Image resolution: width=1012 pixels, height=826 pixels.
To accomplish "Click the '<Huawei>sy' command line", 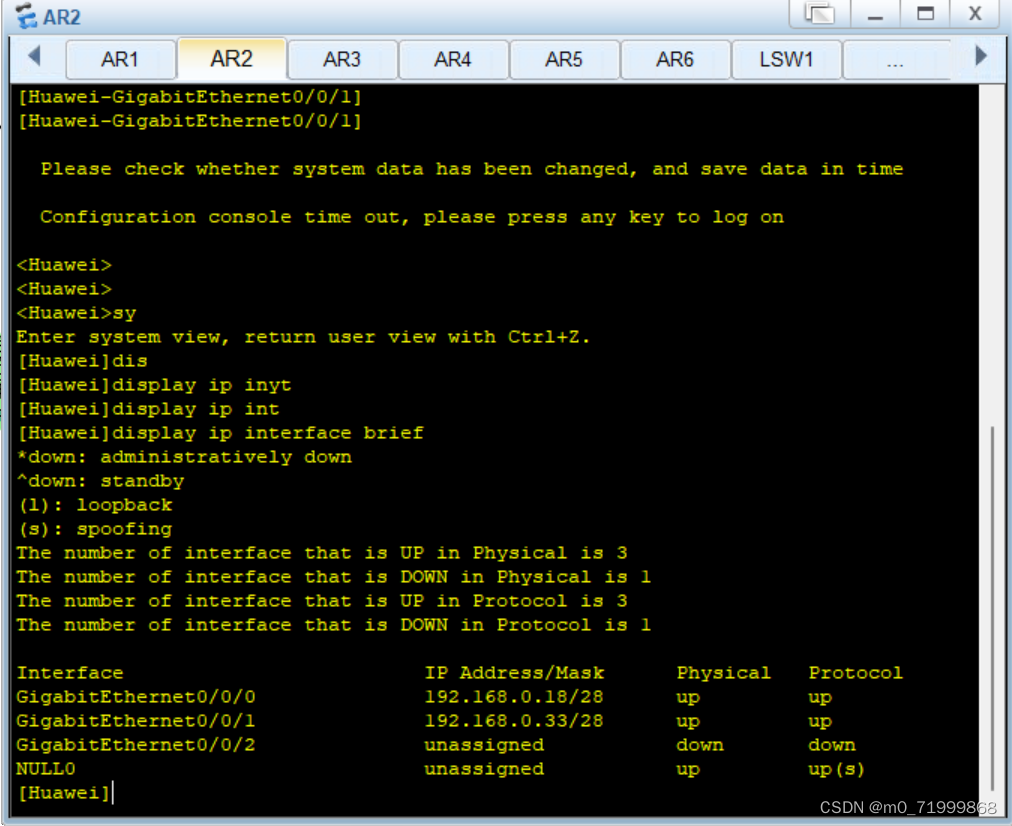I will [76, 313].
